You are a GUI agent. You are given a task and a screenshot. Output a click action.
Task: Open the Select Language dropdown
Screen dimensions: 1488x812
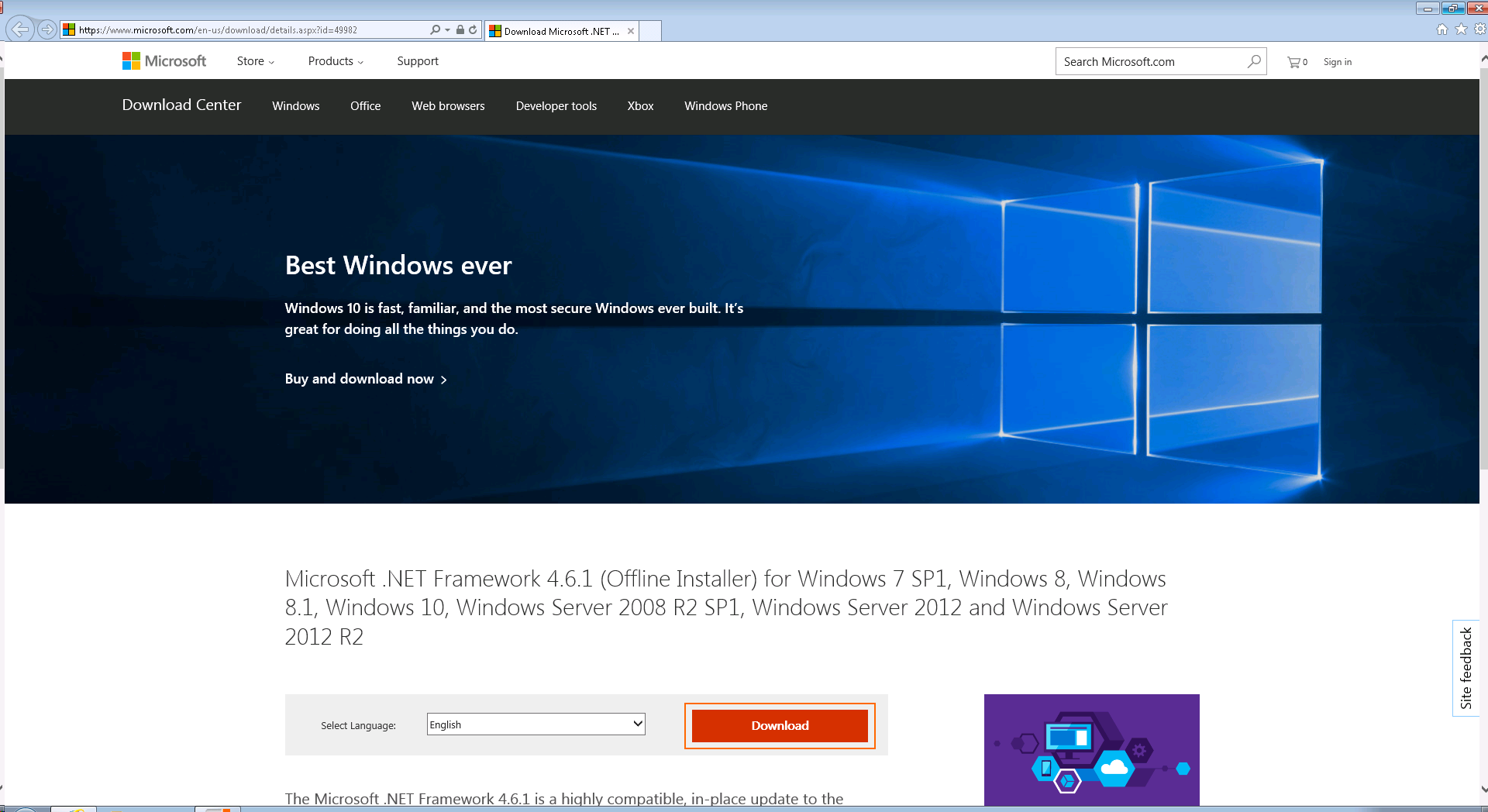(x=536, y=724)
